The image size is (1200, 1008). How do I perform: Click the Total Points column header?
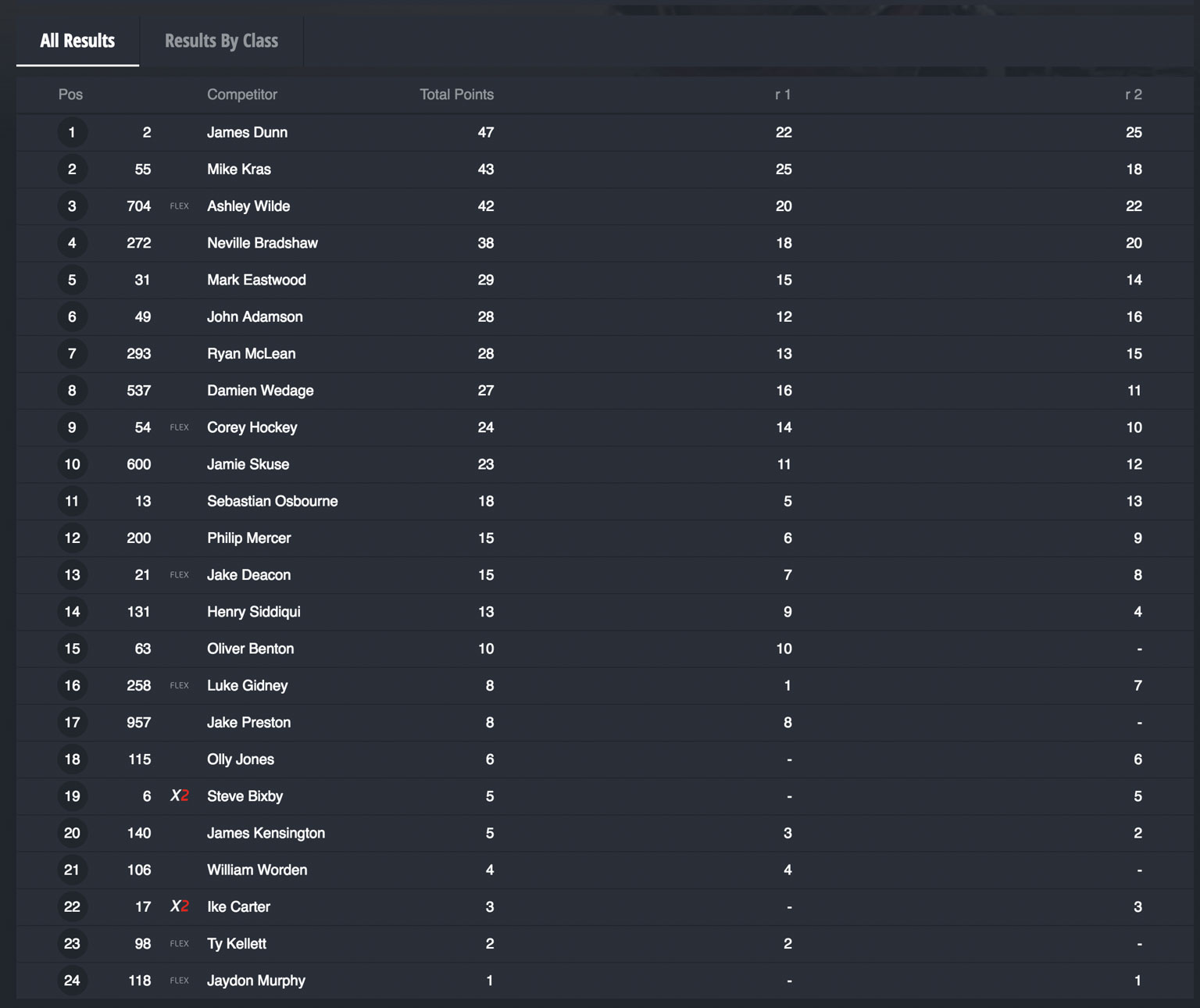pos(456,95)
